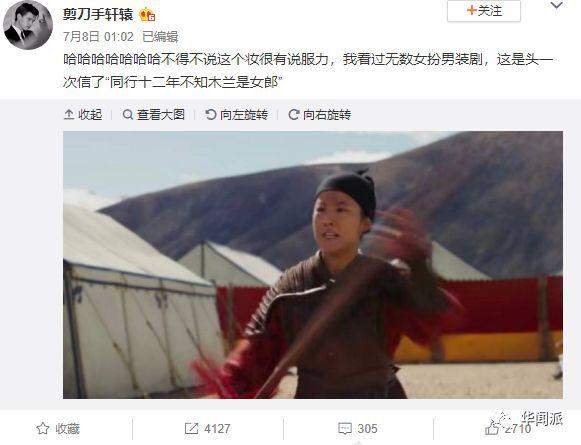The height and width of the screenshot is (445, 581).
Task: Click the rotate-right arrow icon
Action: [293, 114]
